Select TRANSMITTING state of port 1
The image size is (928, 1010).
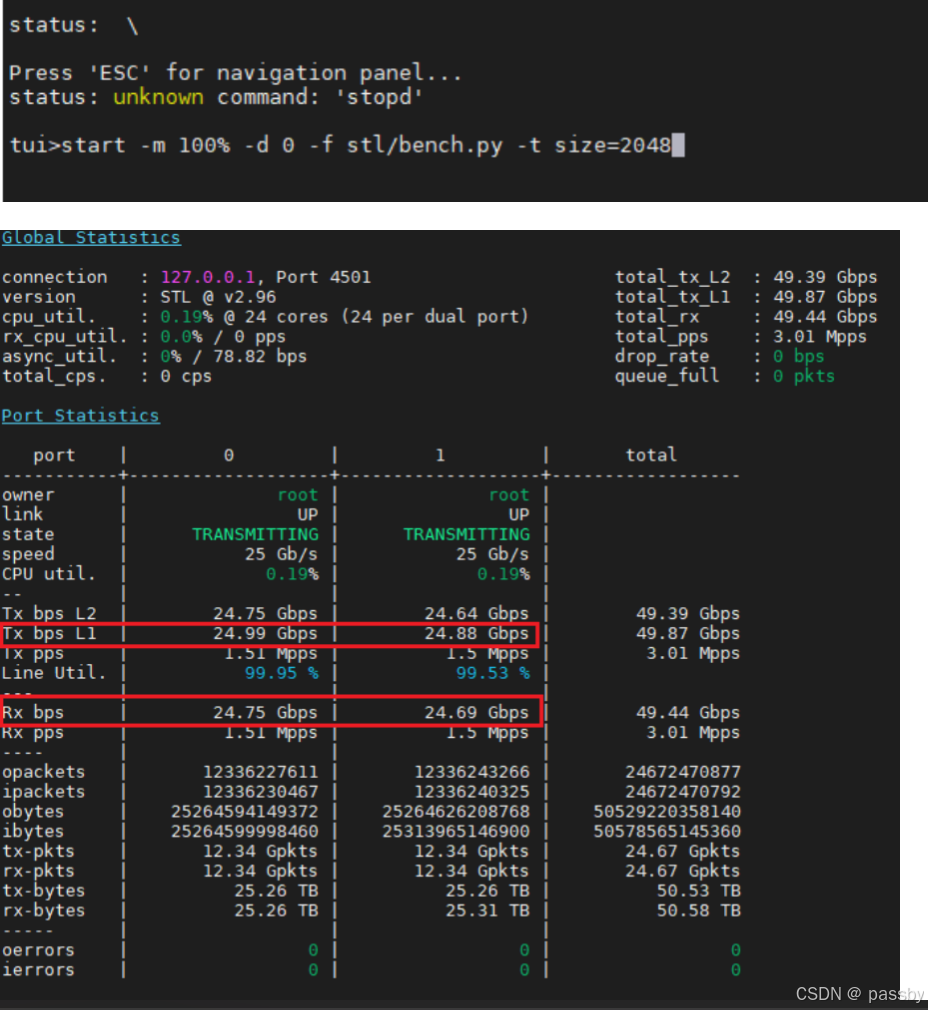pyautogui.click(x=467, y=535)
